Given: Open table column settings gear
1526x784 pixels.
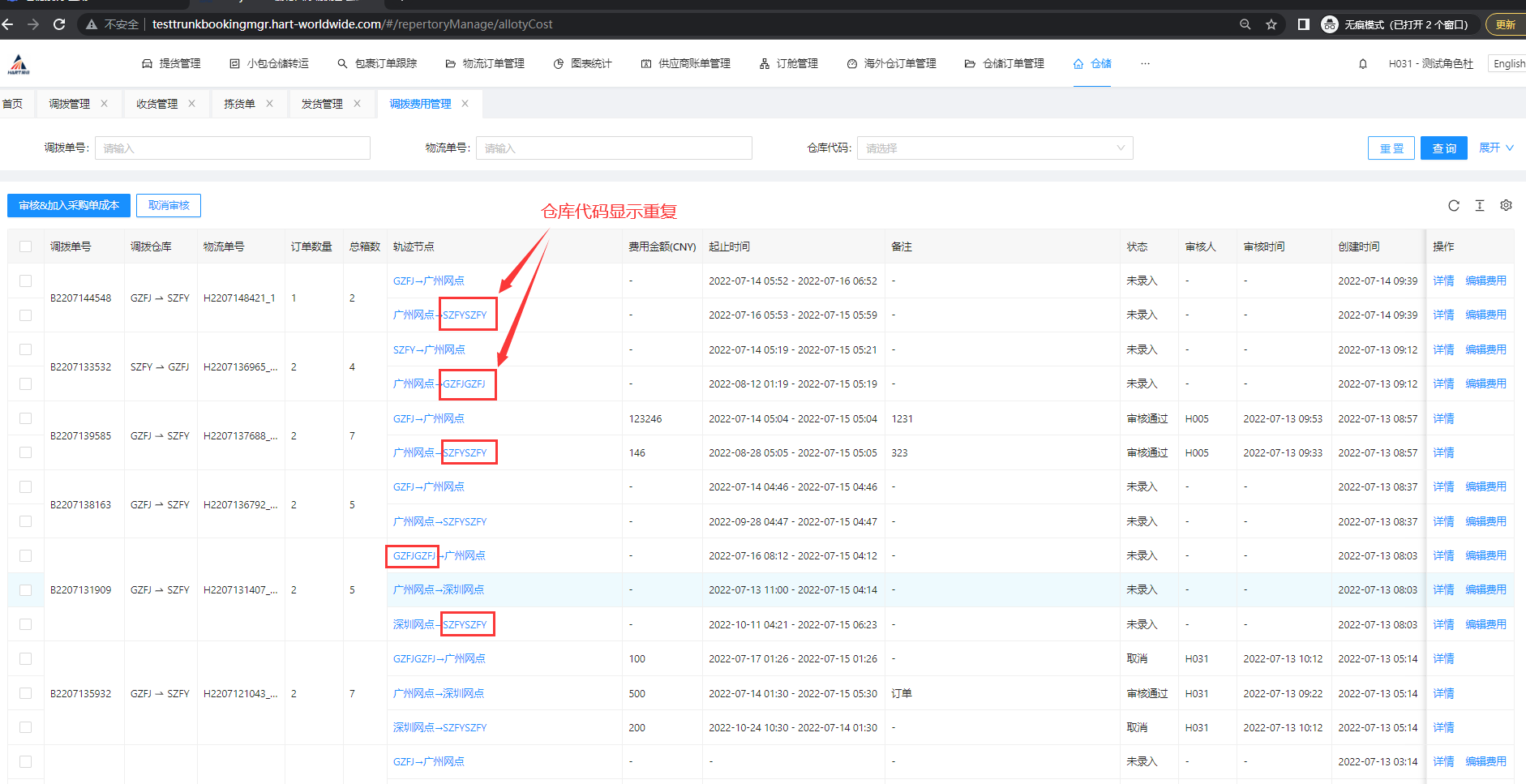Looking at the screenshot, I should tap(1506, 206).
